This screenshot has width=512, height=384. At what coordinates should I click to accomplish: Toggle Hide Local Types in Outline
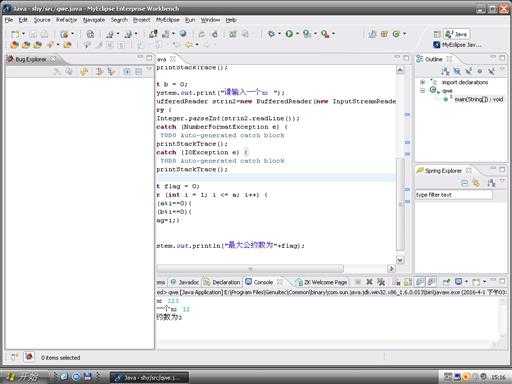point(491,71)
